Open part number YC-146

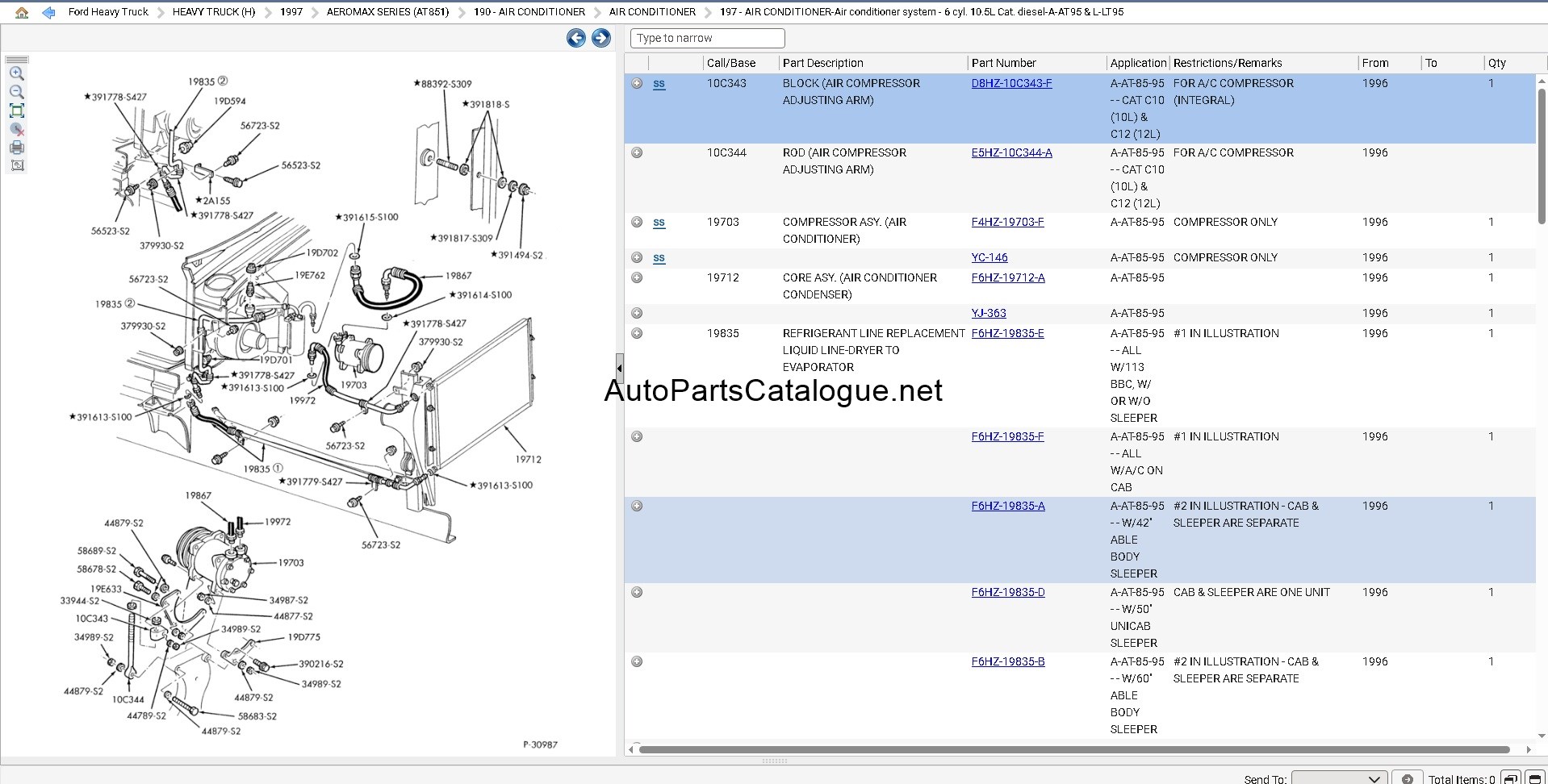(x=989, y=257)
